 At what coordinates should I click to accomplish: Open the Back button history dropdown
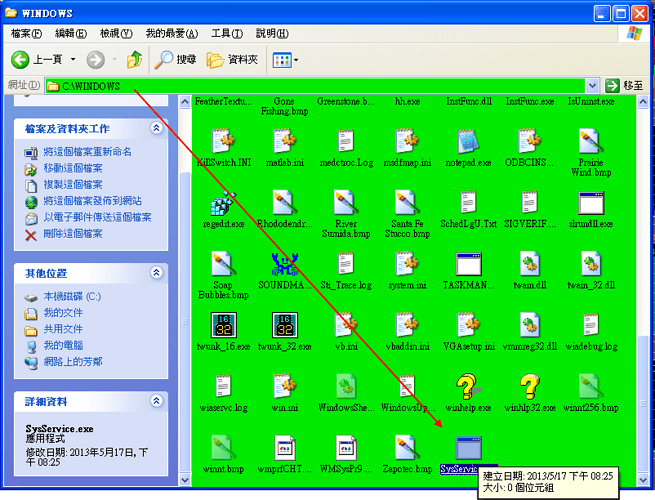(x=73, y=60)
